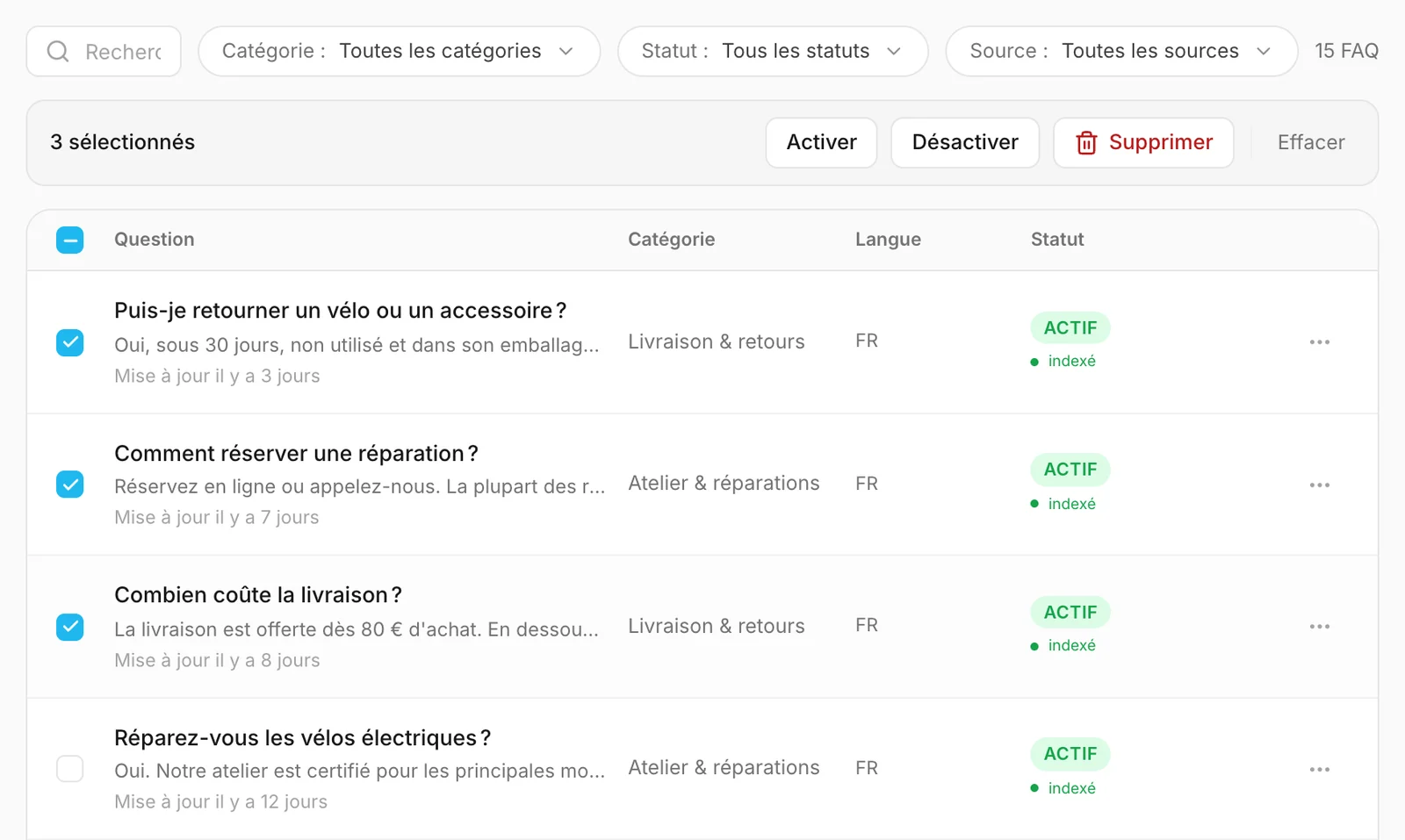This screenshot has width=1405, height=840.
Task: Open 'Puis-je retourner un vélo ou un accessoire ?' question
Action: (x=340, y=311)
